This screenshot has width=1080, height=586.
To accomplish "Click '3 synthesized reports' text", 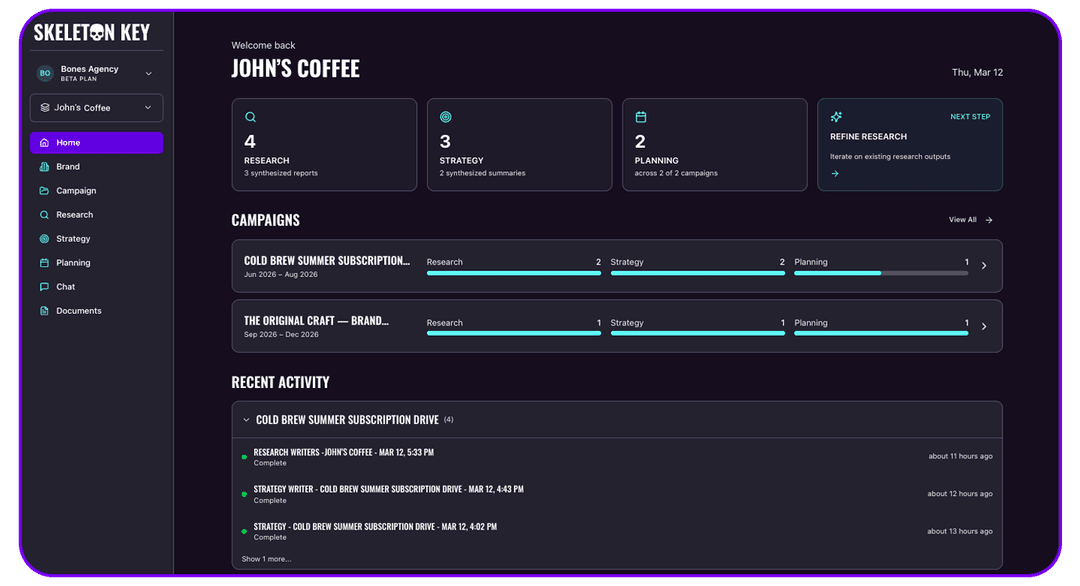I will click(281, 174).
